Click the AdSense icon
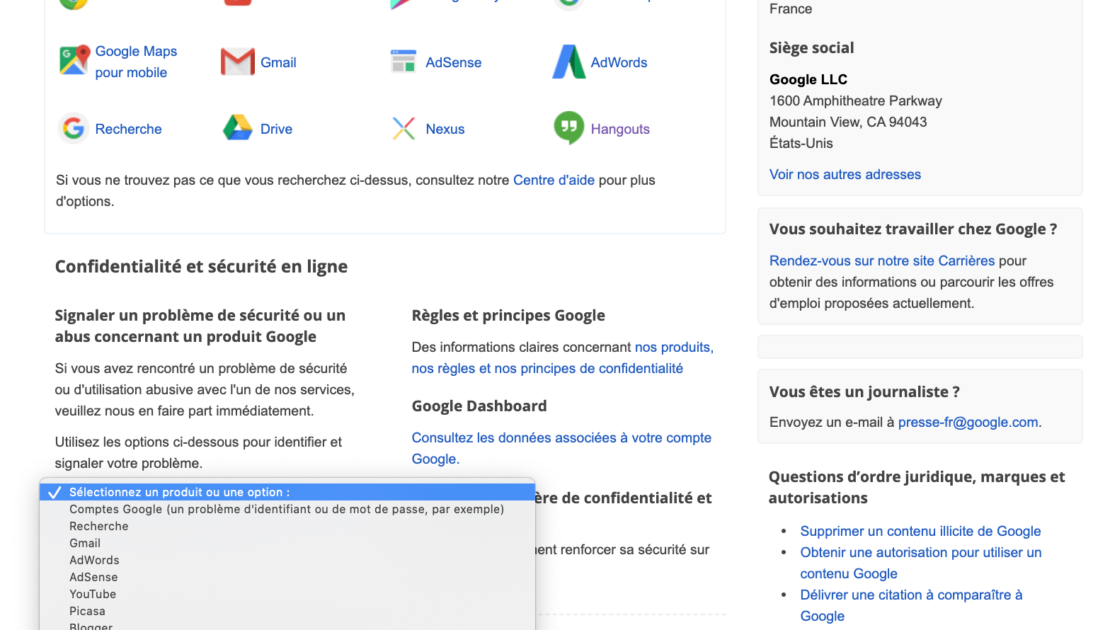This screenshot has width=1110, height=630. [x=403, y=62]
